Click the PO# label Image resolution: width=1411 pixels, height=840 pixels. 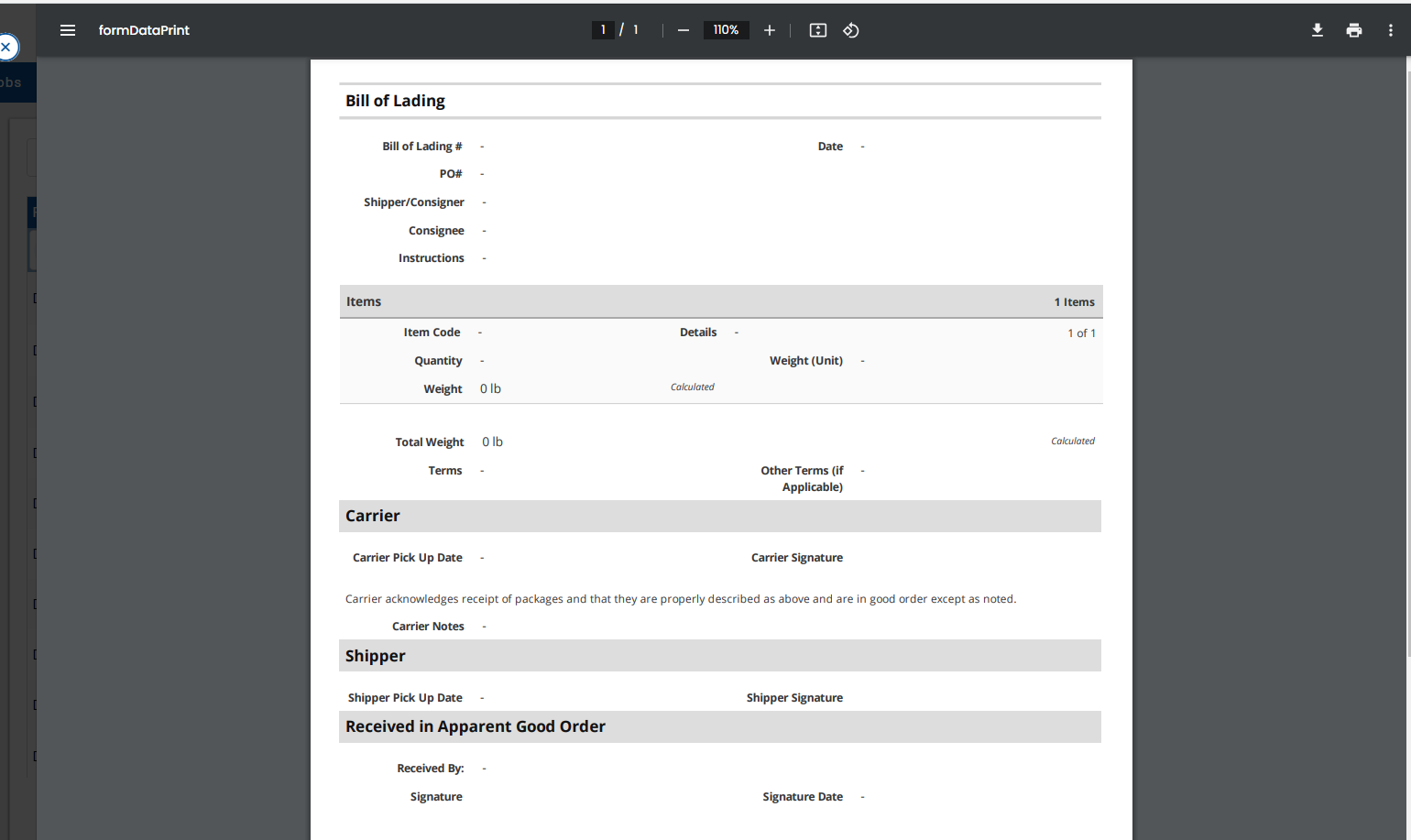click(451, 174)
